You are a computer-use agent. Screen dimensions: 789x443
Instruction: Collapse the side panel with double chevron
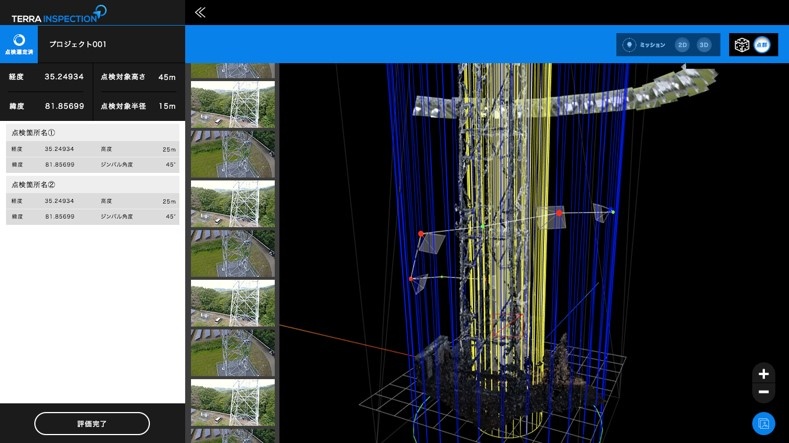pos(200,12)
